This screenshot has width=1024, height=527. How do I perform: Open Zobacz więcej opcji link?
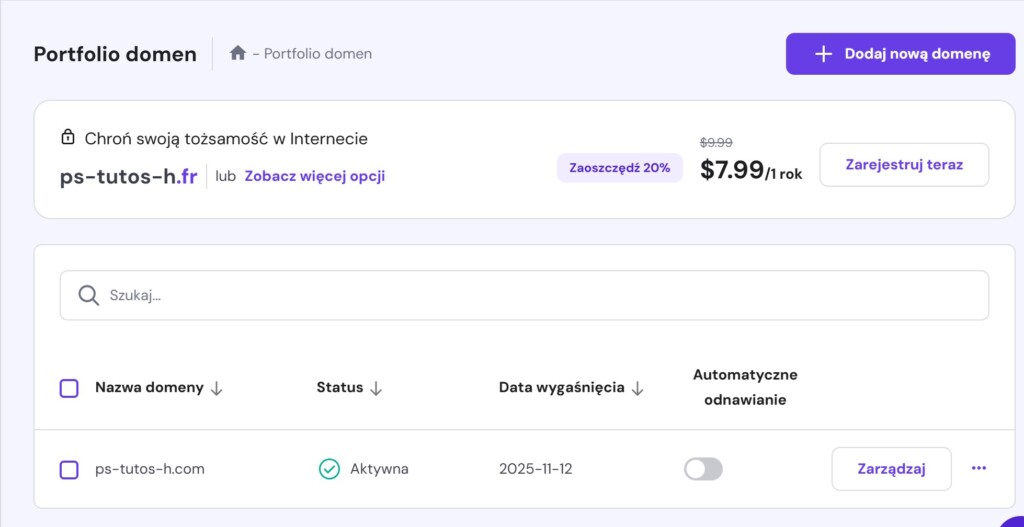click(x=315, y=176)
